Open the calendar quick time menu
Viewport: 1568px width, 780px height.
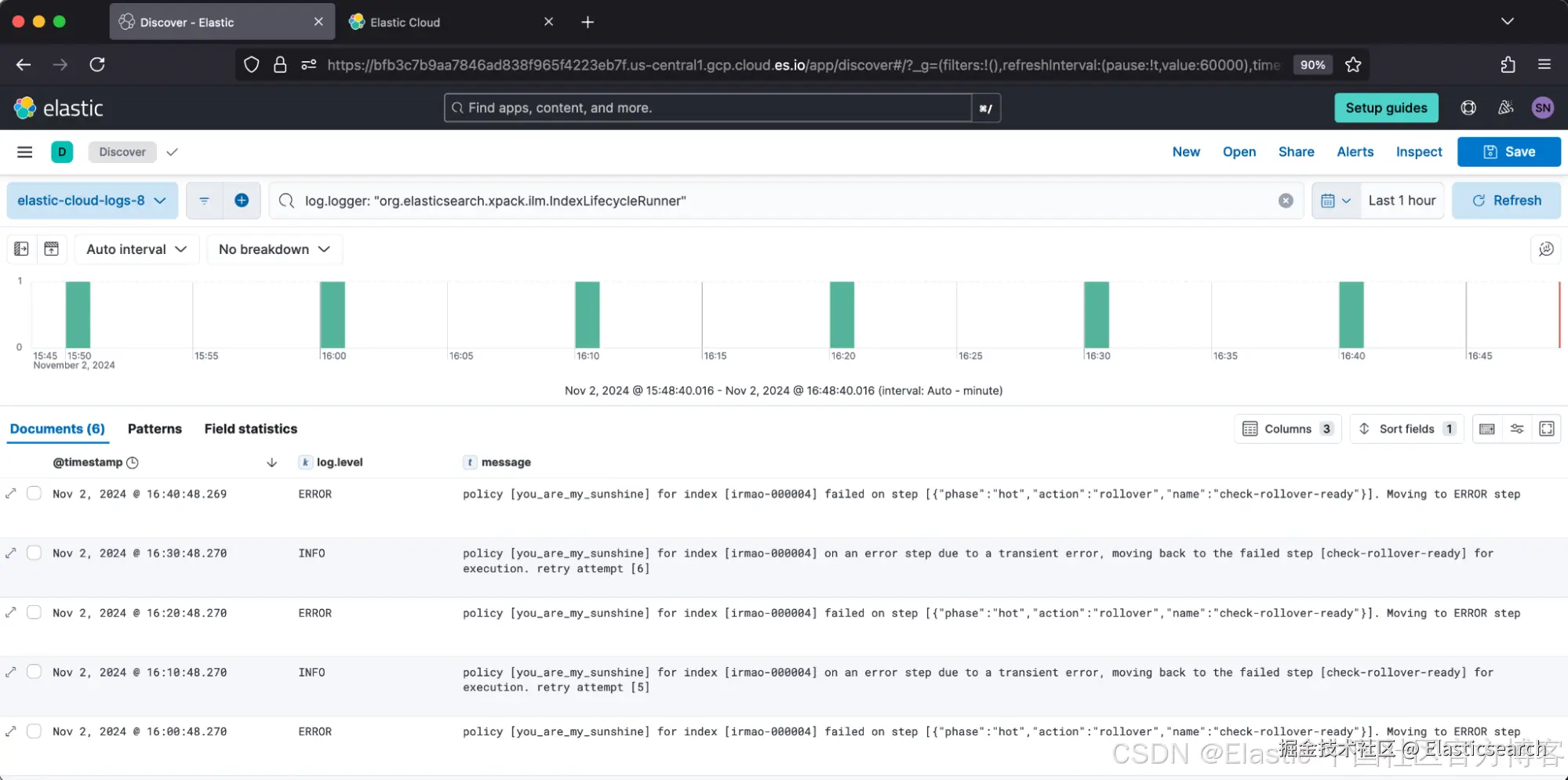pyautogui.click(x=1335, y=201)
